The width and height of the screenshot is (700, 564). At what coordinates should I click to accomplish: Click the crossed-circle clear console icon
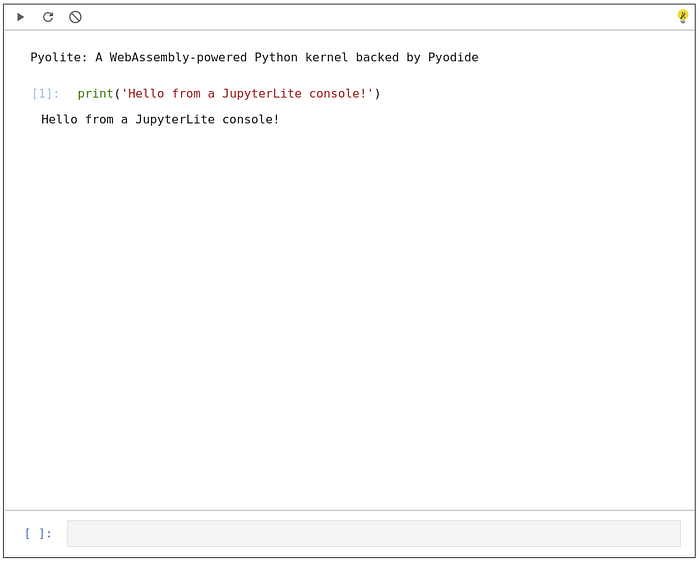click(x=75, y=17)
